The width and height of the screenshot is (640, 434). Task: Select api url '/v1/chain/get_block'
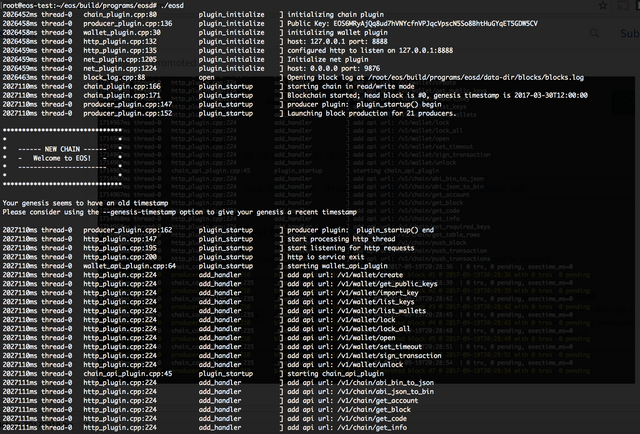coord(374,410)
